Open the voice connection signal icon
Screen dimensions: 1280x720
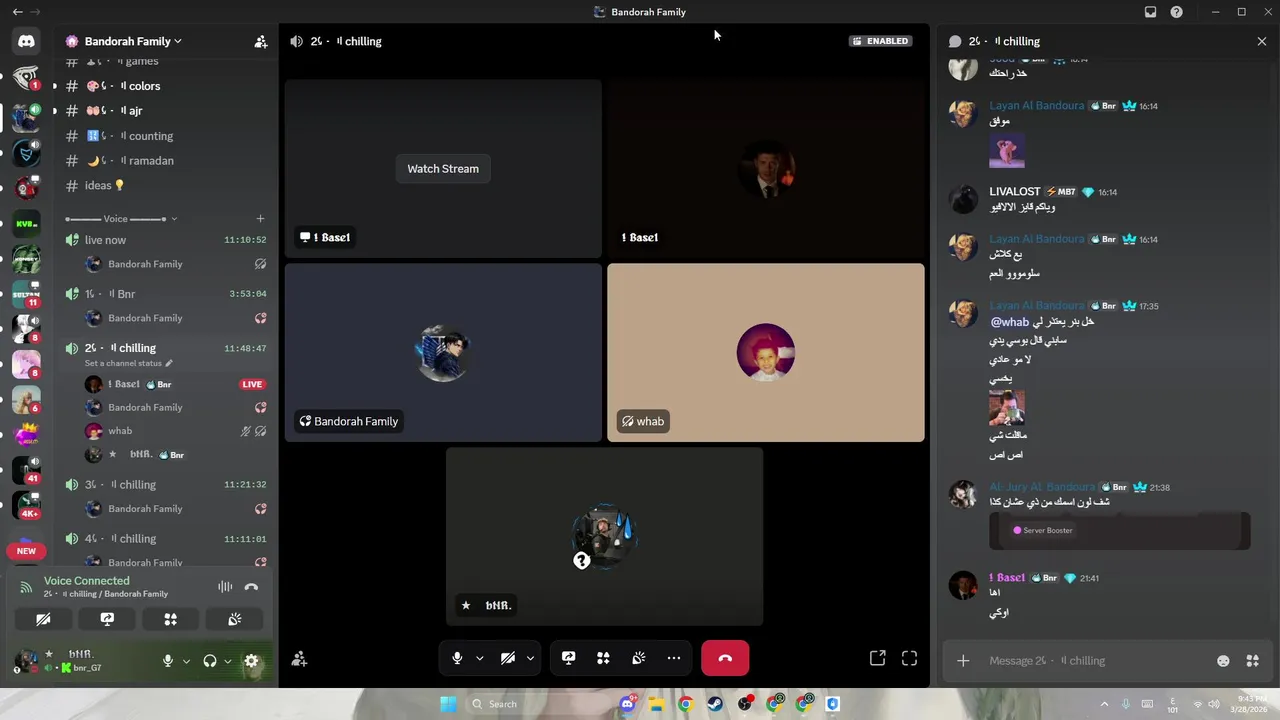coord(26,587)
